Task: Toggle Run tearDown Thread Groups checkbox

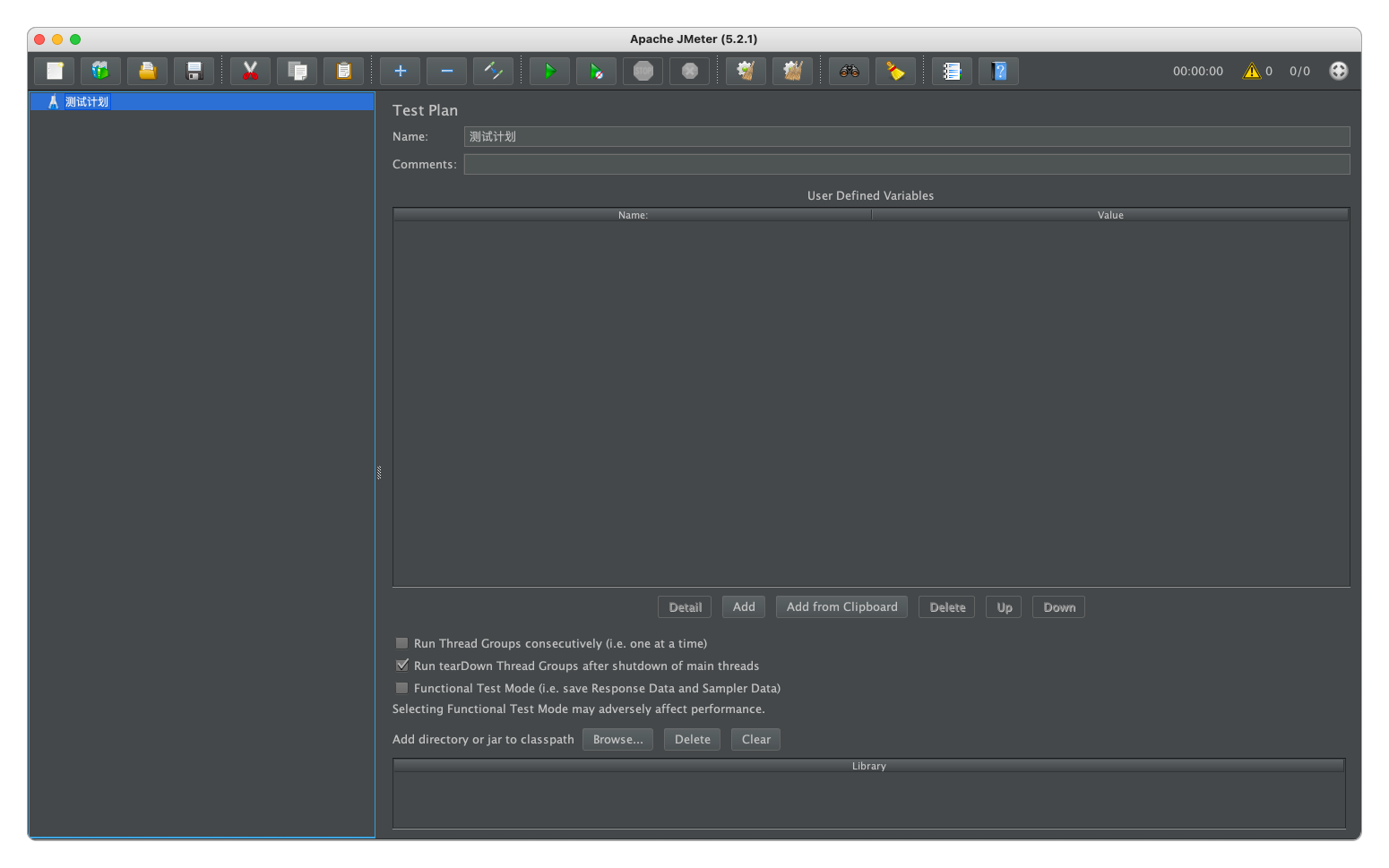Action: 401,666
